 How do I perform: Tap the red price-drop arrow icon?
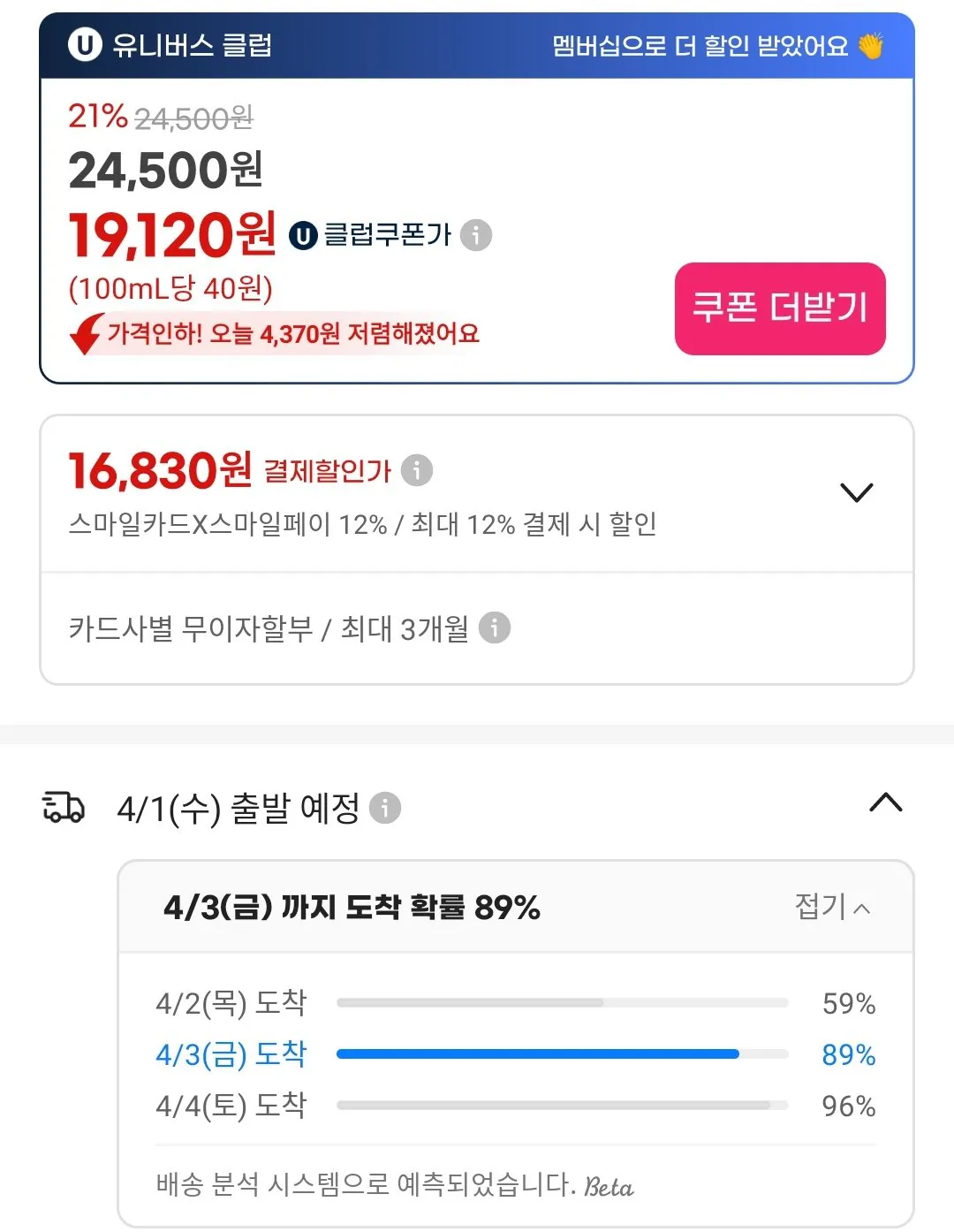[x=86, y=334]
